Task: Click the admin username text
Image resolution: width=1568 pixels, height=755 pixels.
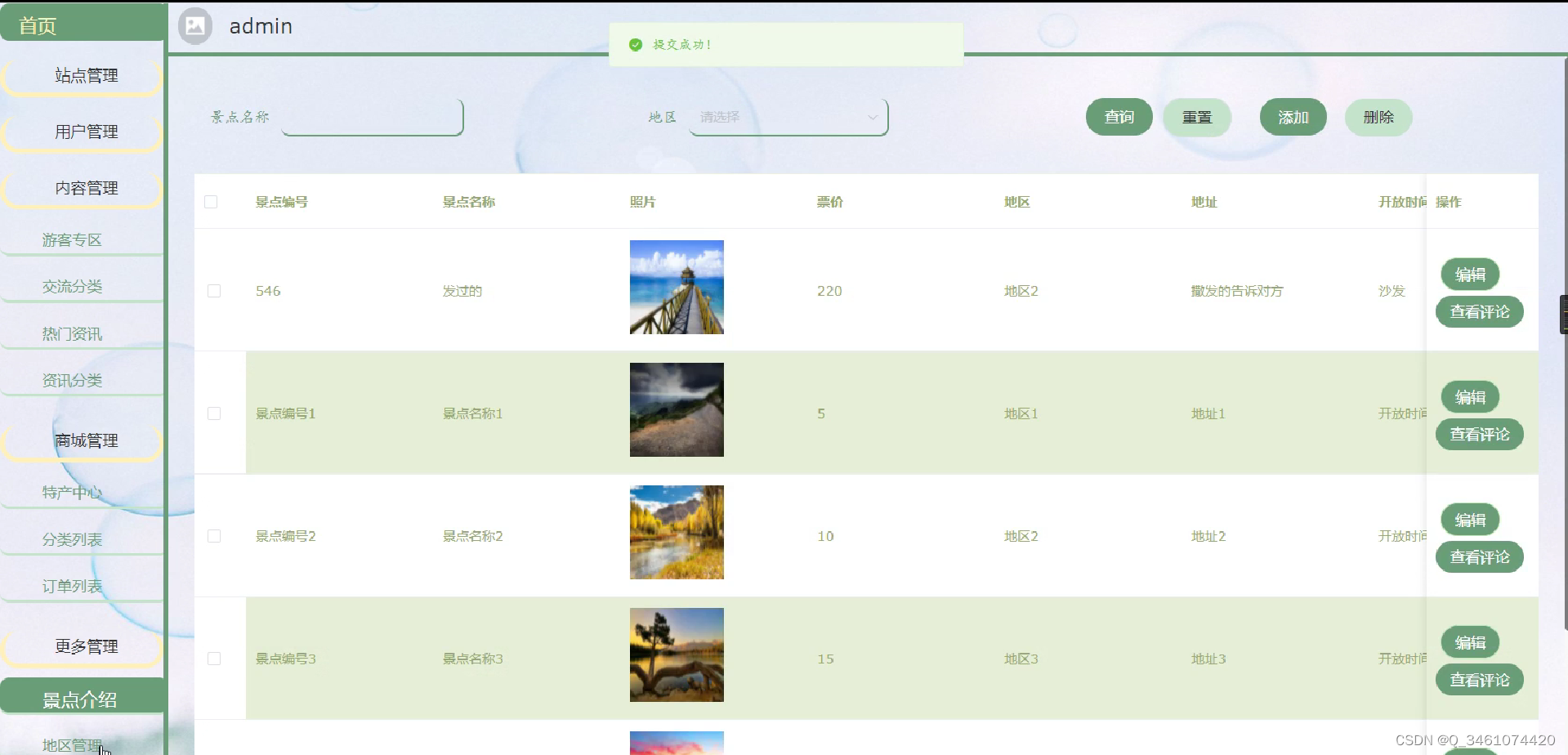Action: pyautogui.click(x=261, y=26)
